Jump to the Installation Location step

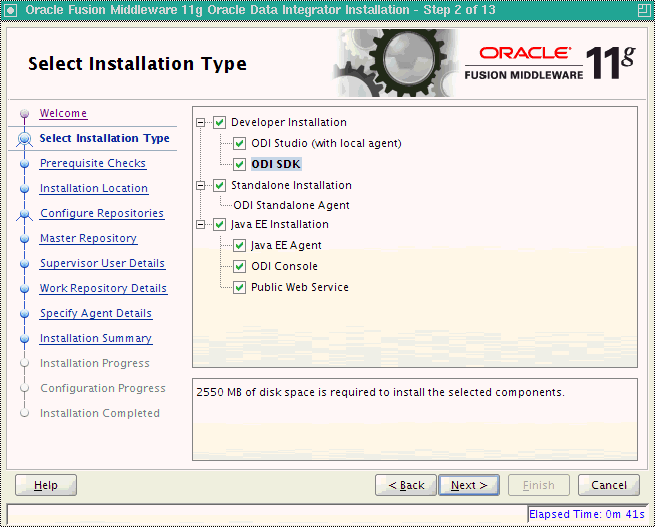pos(94,188)
